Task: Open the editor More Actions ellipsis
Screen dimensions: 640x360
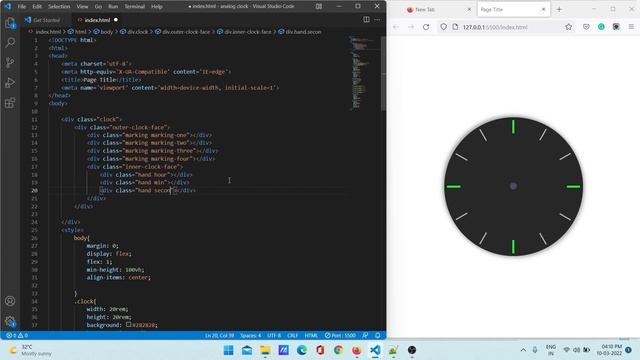Action: [x=378, y=20]
